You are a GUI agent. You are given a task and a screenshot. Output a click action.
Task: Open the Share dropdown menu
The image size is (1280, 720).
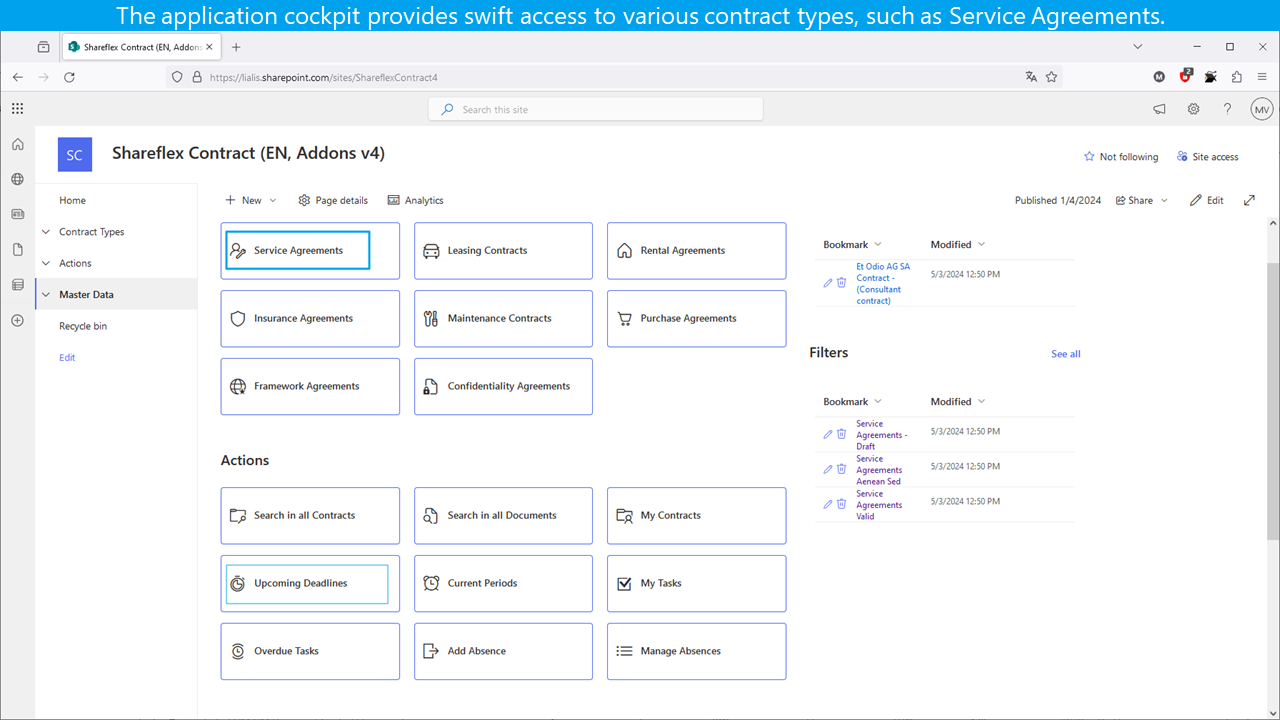[1142, 200]
